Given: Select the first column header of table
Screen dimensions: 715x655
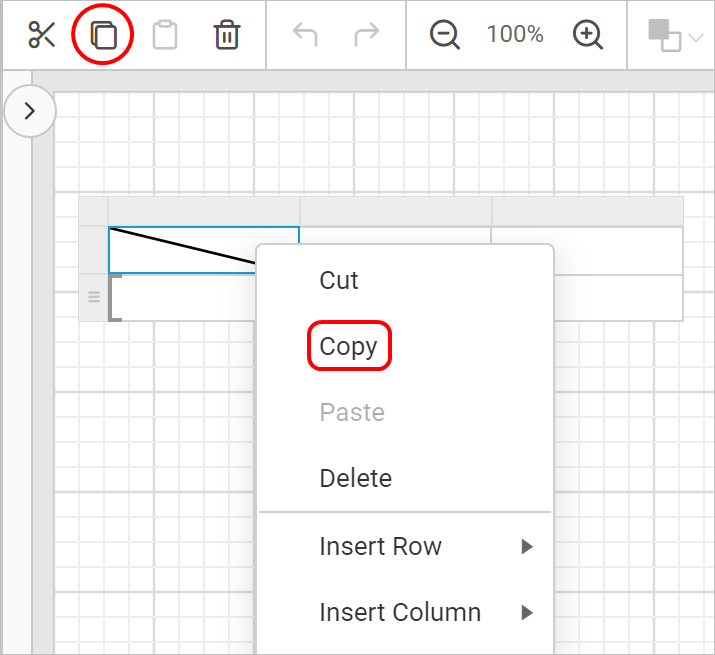Looking at the screenshot, I should [x=204, y=212].
